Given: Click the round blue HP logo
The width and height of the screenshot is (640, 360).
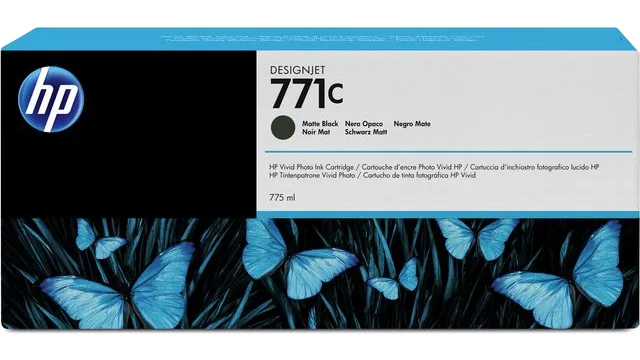Looking at the screenshot, I should (51, 99).
